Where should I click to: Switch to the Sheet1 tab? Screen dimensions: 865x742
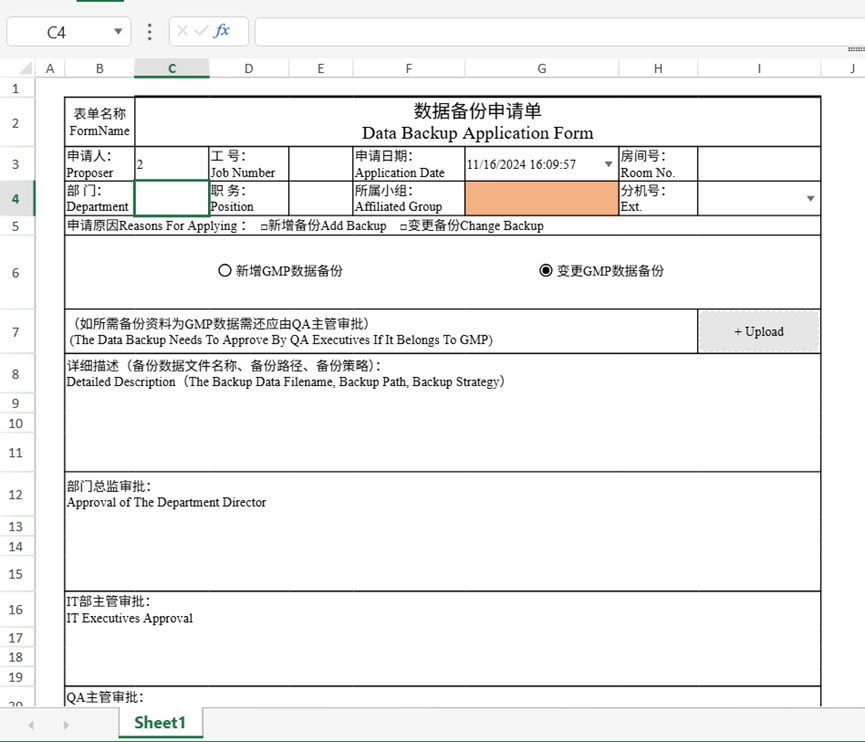point(160,722)
